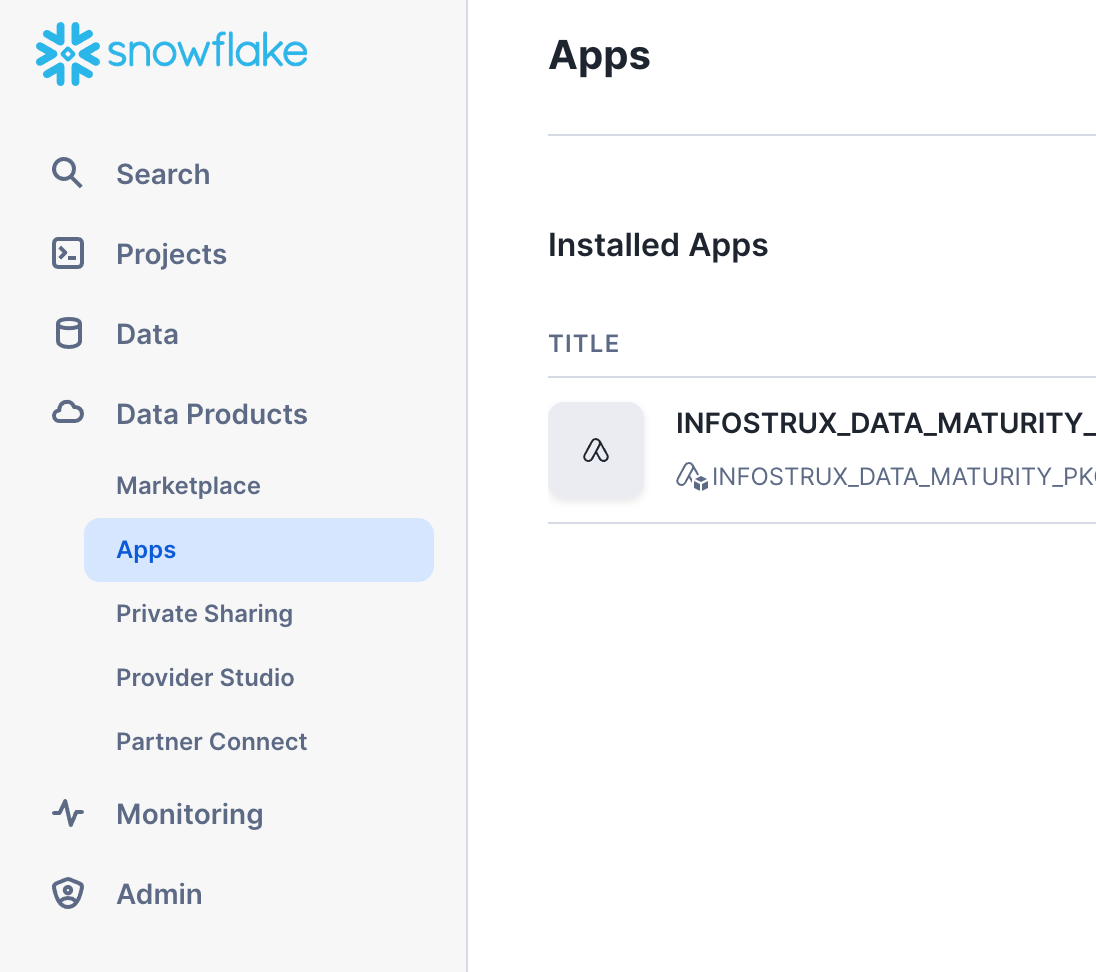Go to Partner Connect
The height and width of the screenshot is (972, 1096).
pyautogui.click(x=211, y=741)
